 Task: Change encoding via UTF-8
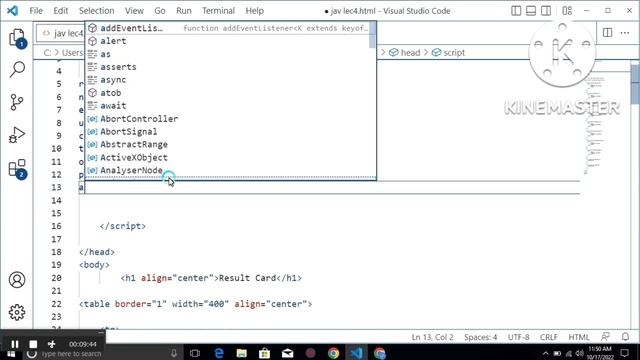point(518,337)
